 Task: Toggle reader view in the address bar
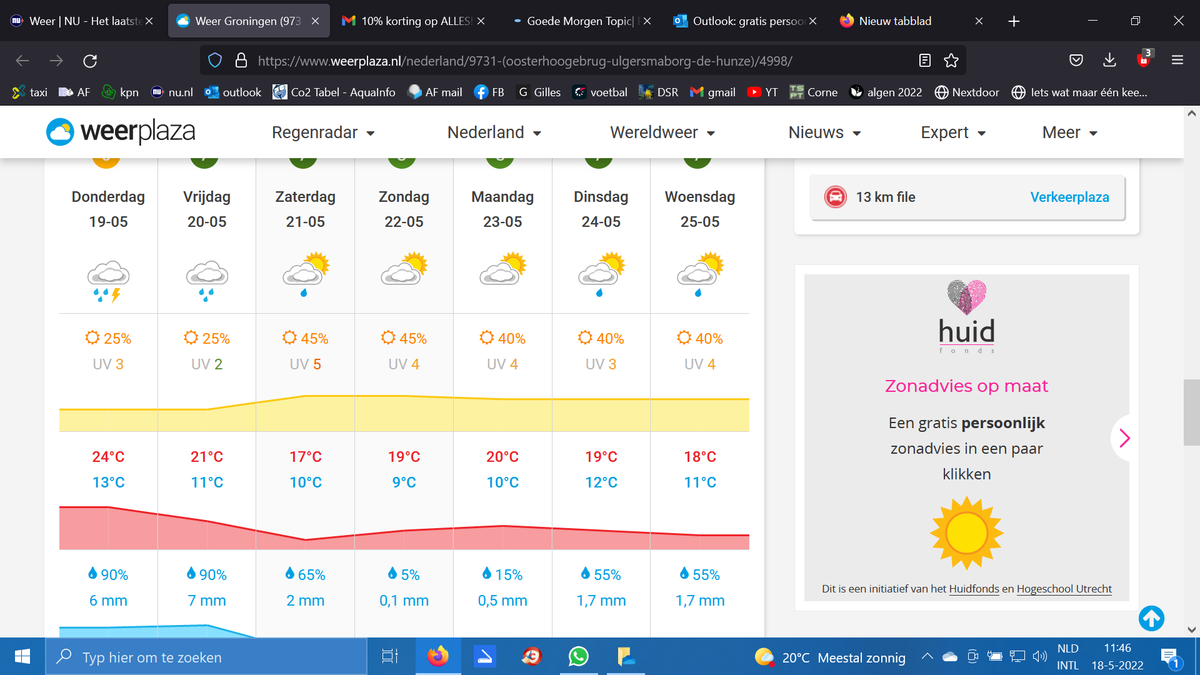(x=925, y=61)
